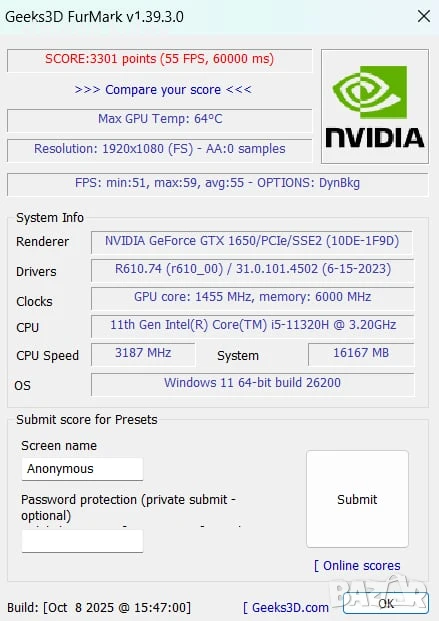Focus the Screen name field with Anonymous
This screenshot has height=621, width=439.
82,469
